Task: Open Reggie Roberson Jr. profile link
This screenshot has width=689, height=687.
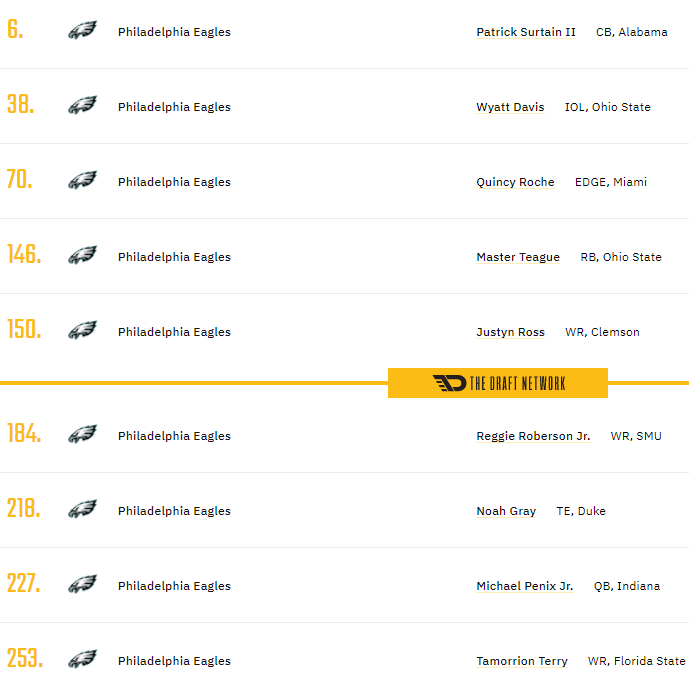Action: tap(533, 436)
